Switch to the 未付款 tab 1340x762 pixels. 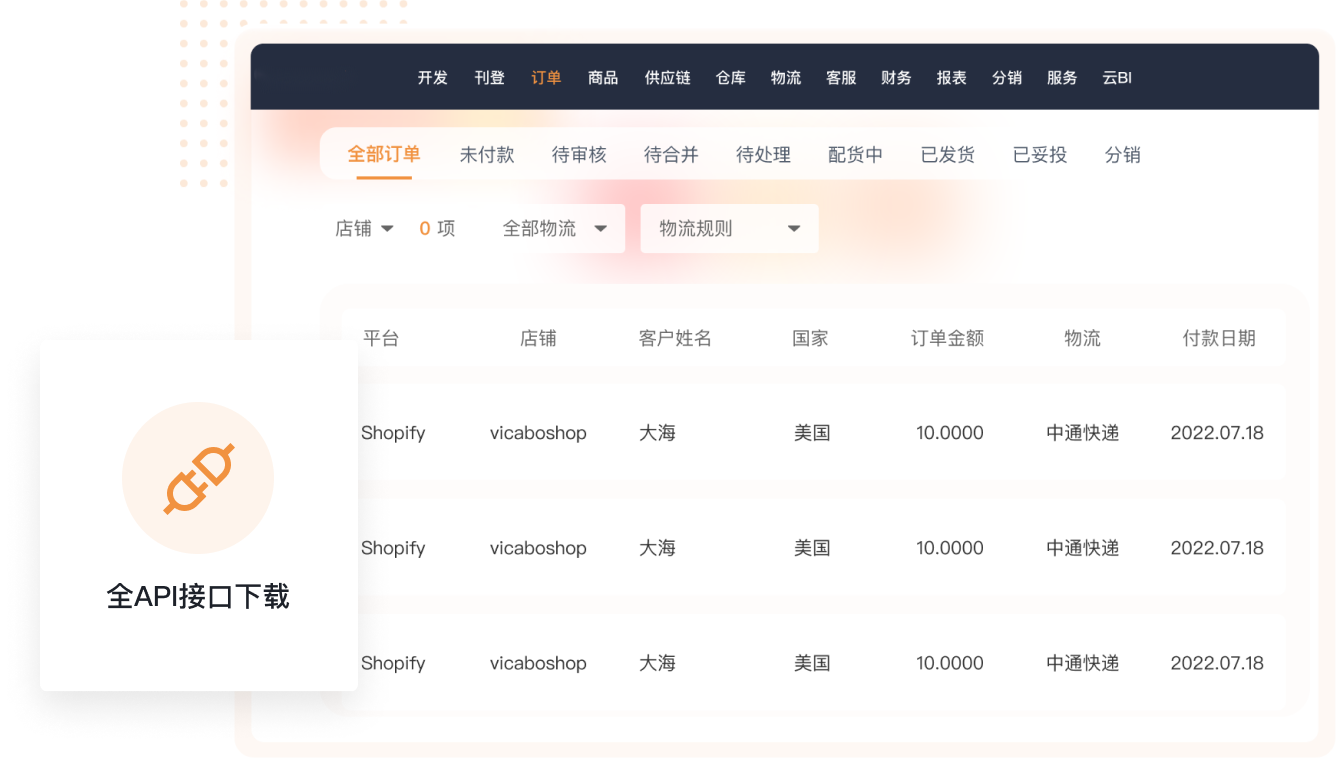[487, 155]
